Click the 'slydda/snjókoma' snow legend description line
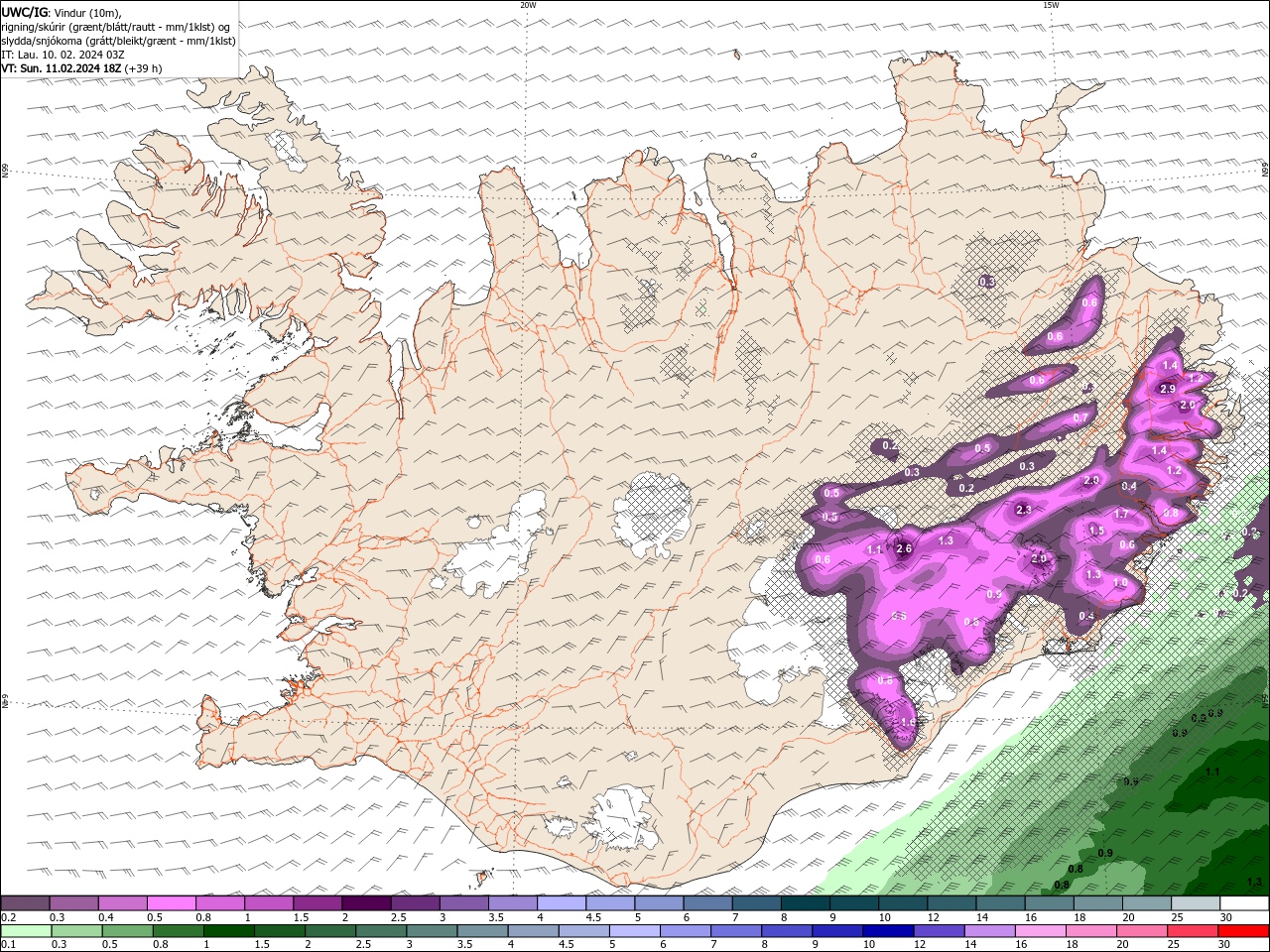1270x952 pixels. point(118,41)
